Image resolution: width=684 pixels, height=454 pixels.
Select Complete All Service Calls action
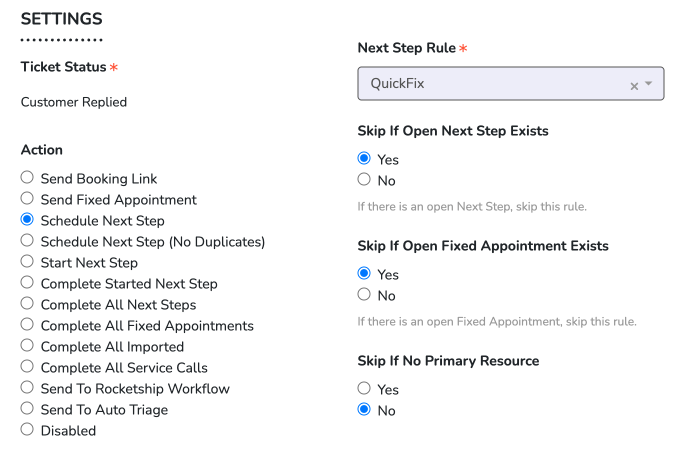tap(27, 367)
